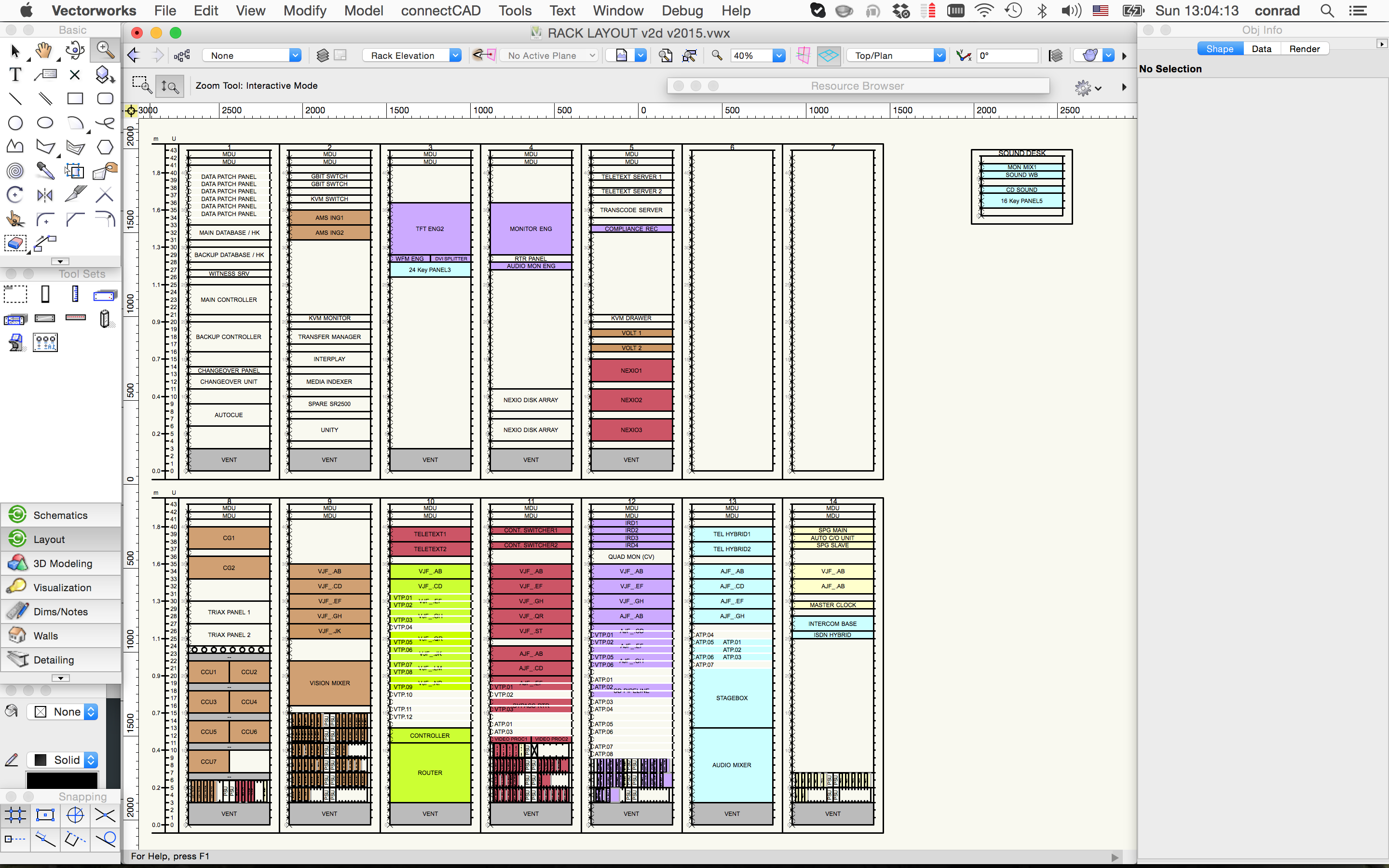Screen dimensions: 1389x868
Task: Activate the Pan hand tool
Action: [x=44, y=51]
